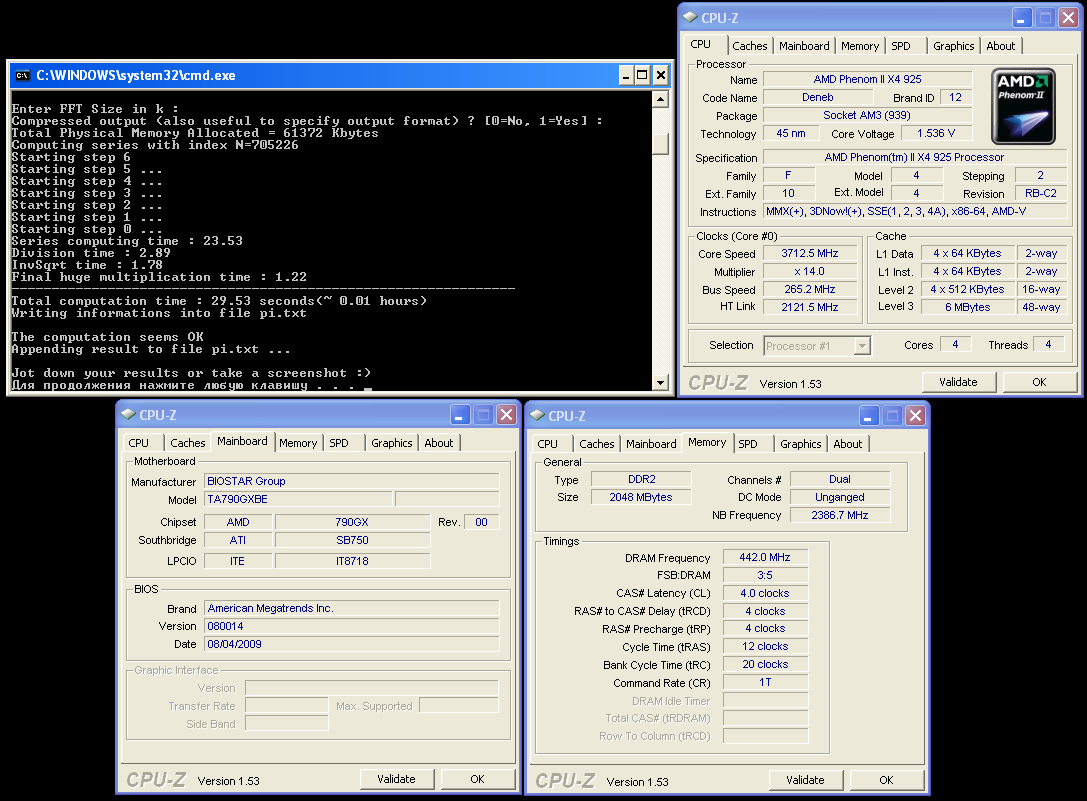Go to Mainboard tab in Memory window
The image size is (1087, 801).
click(x=651, y=444)
